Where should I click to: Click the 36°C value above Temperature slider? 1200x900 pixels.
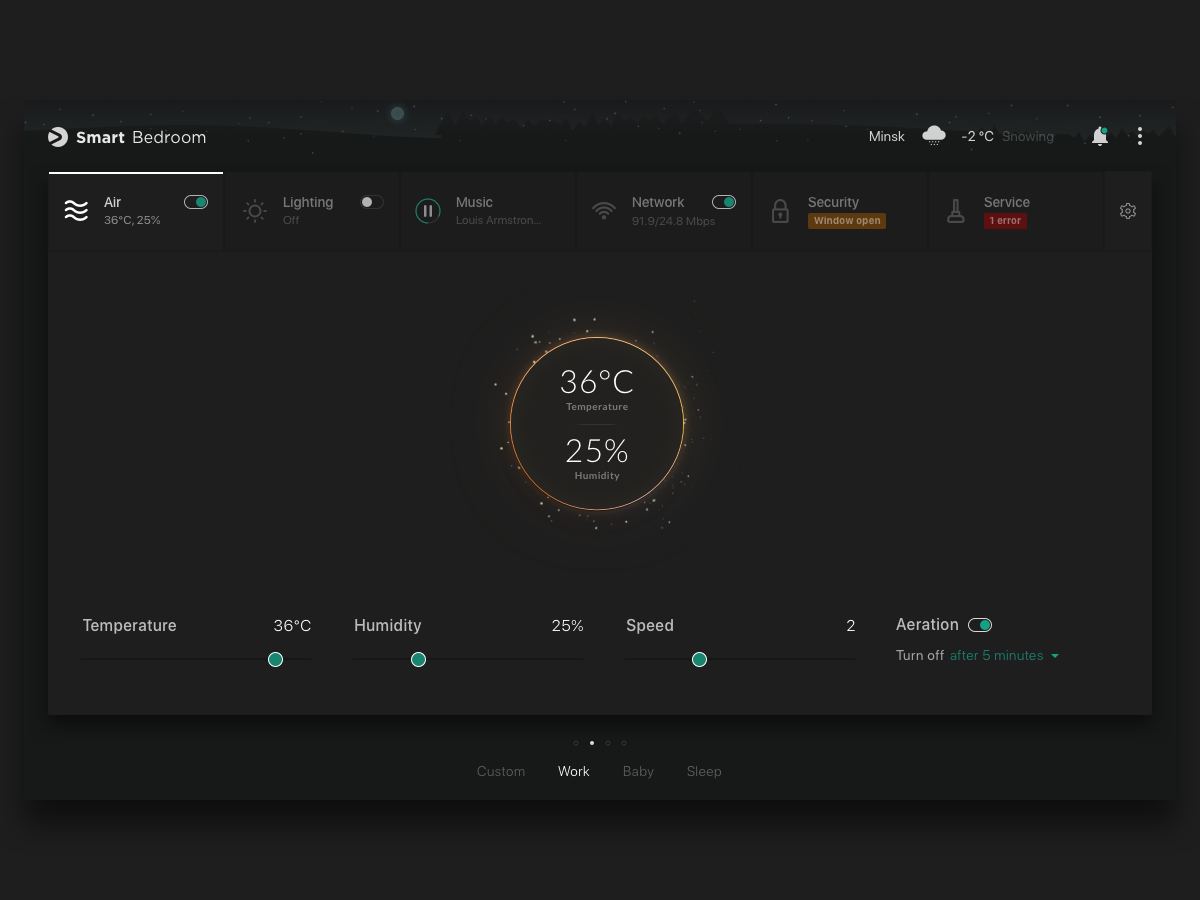tap(292, 626)
